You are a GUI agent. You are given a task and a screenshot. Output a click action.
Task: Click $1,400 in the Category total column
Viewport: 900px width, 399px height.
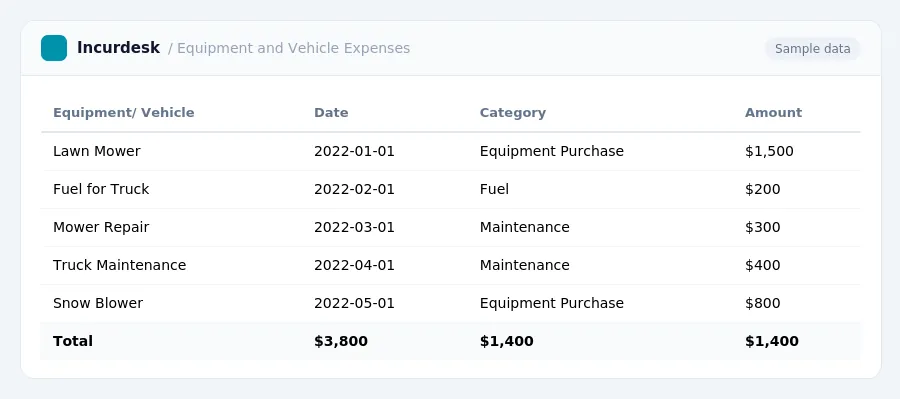coord(507,341)
